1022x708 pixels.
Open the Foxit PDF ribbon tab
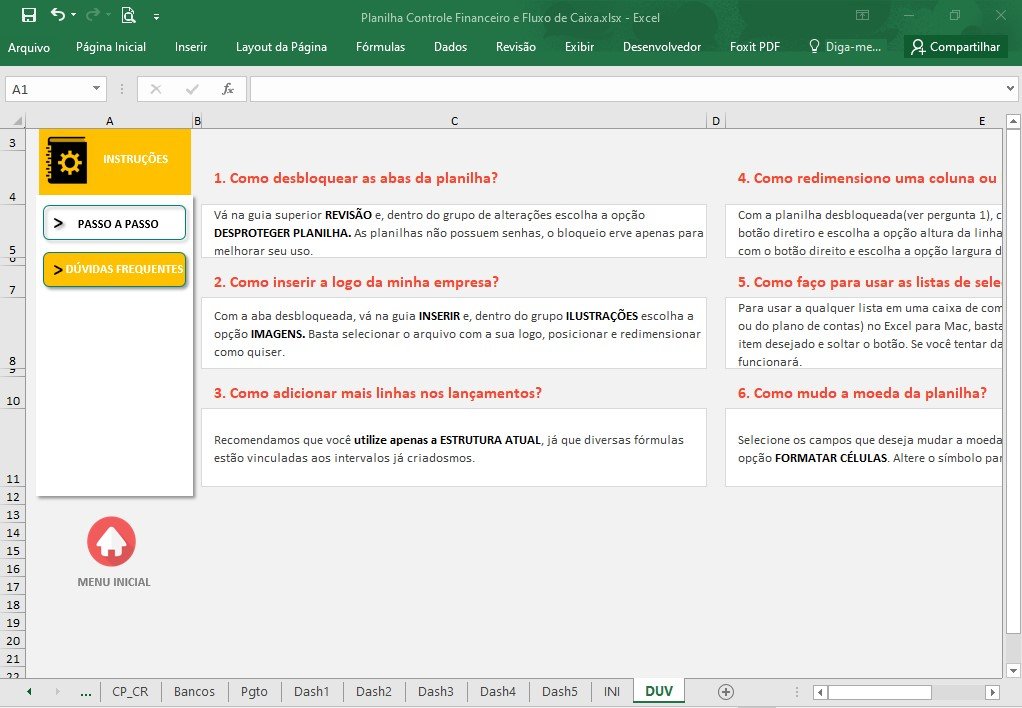click(x=755, y=47)
